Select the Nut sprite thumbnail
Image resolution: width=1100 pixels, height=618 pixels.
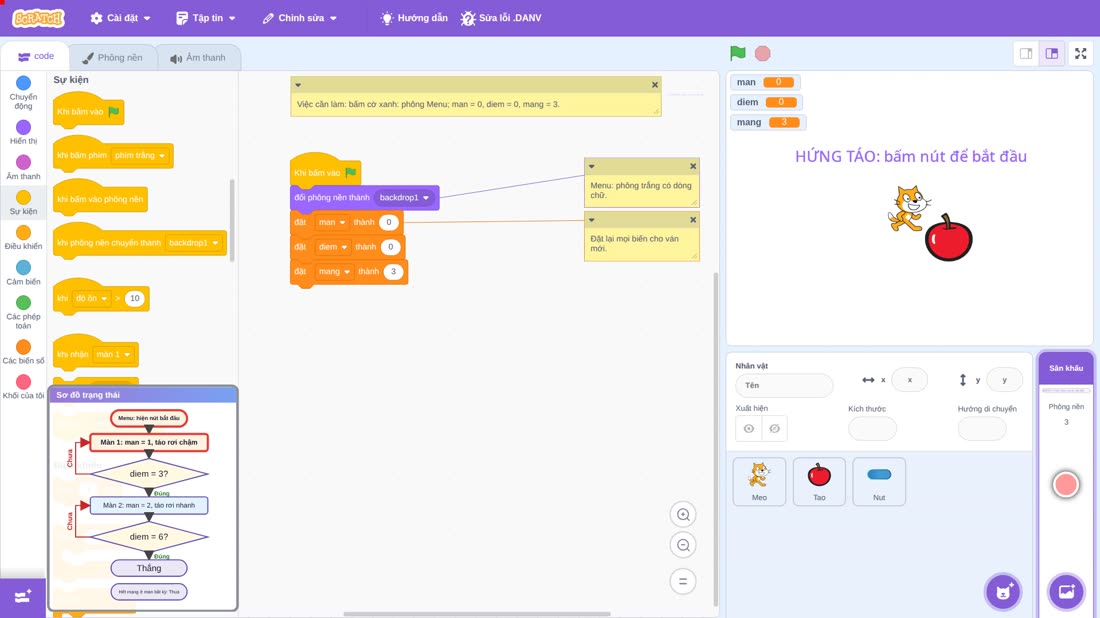click(879, 481)
